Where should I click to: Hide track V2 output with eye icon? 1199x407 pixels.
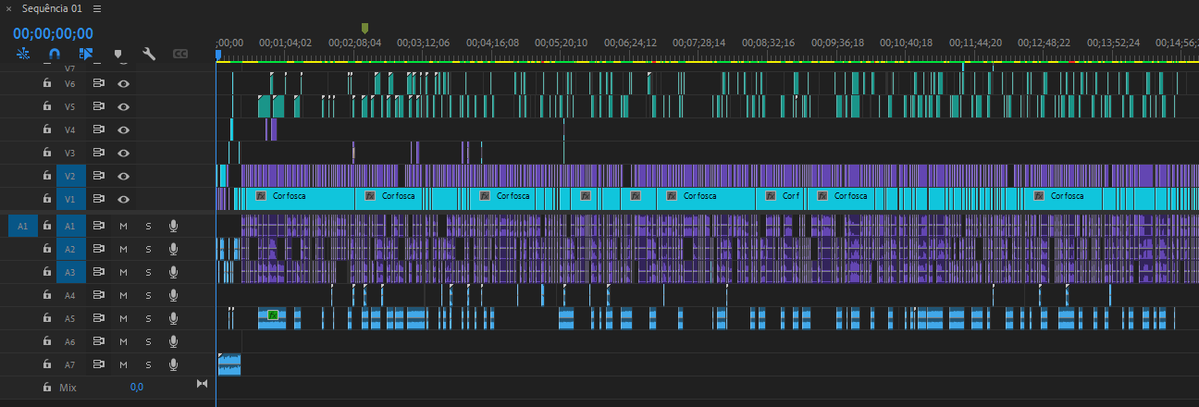click(123, 175)
